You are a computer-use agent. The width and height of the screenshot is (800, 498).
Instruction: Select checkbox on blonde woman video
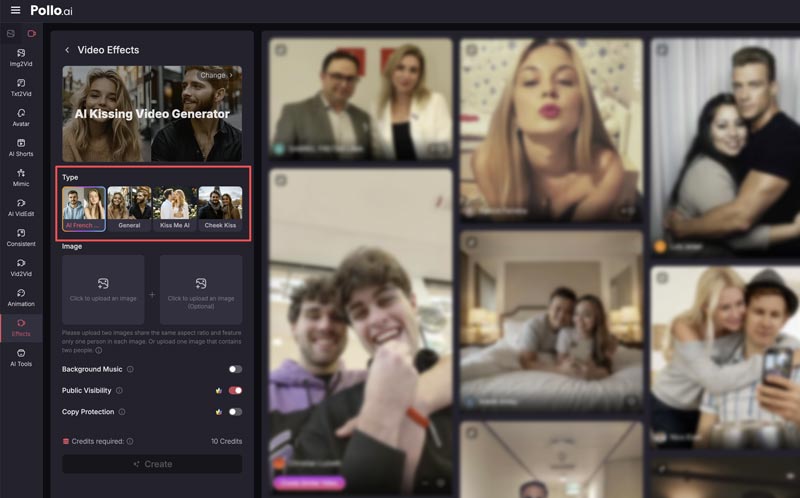click(471, 50)
